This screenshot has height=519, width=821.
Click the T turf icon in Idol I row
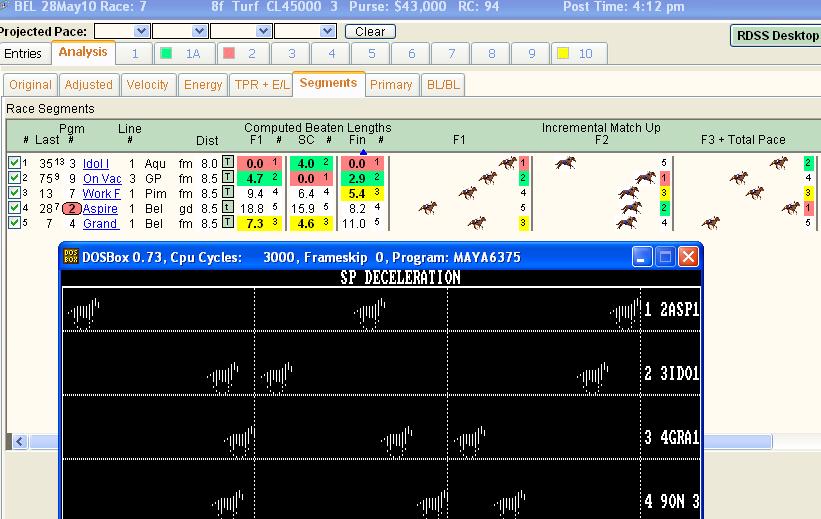click(228, 162)
